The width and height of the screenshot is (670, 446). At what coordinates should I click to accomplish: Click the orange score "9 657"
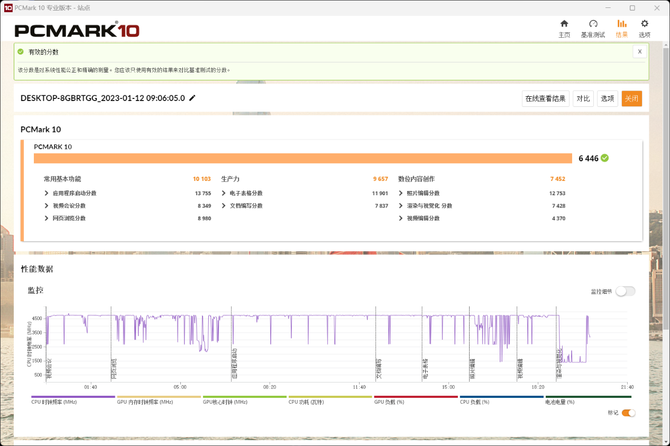coord(380,179)
